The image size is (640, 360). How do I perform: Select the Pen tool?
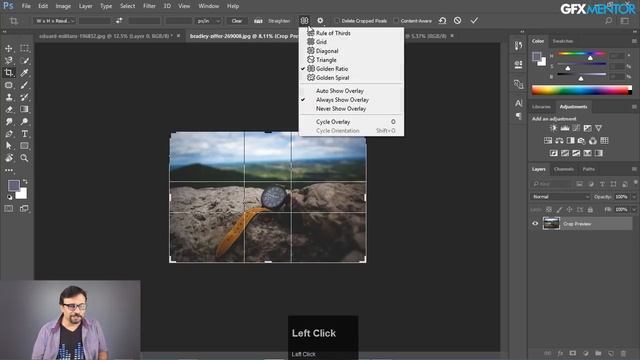[9, 134]
